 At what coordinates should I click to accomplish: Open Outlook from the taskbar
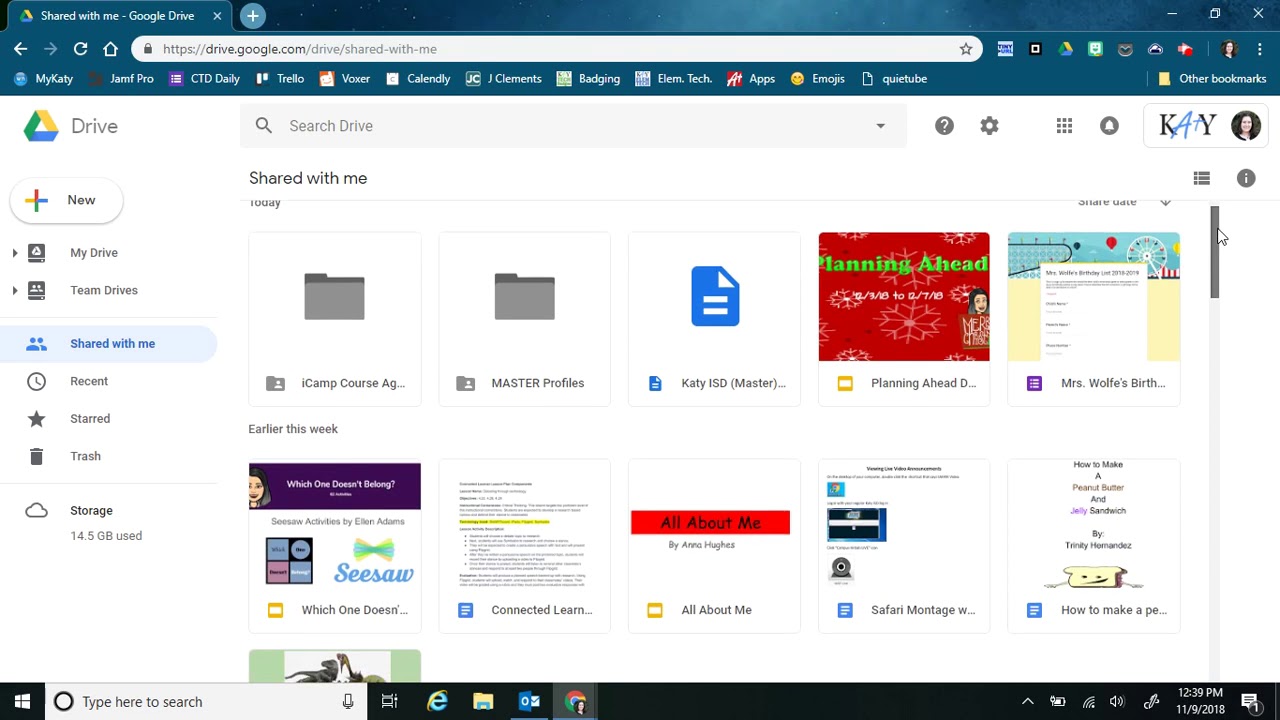[x=530, y=702]
